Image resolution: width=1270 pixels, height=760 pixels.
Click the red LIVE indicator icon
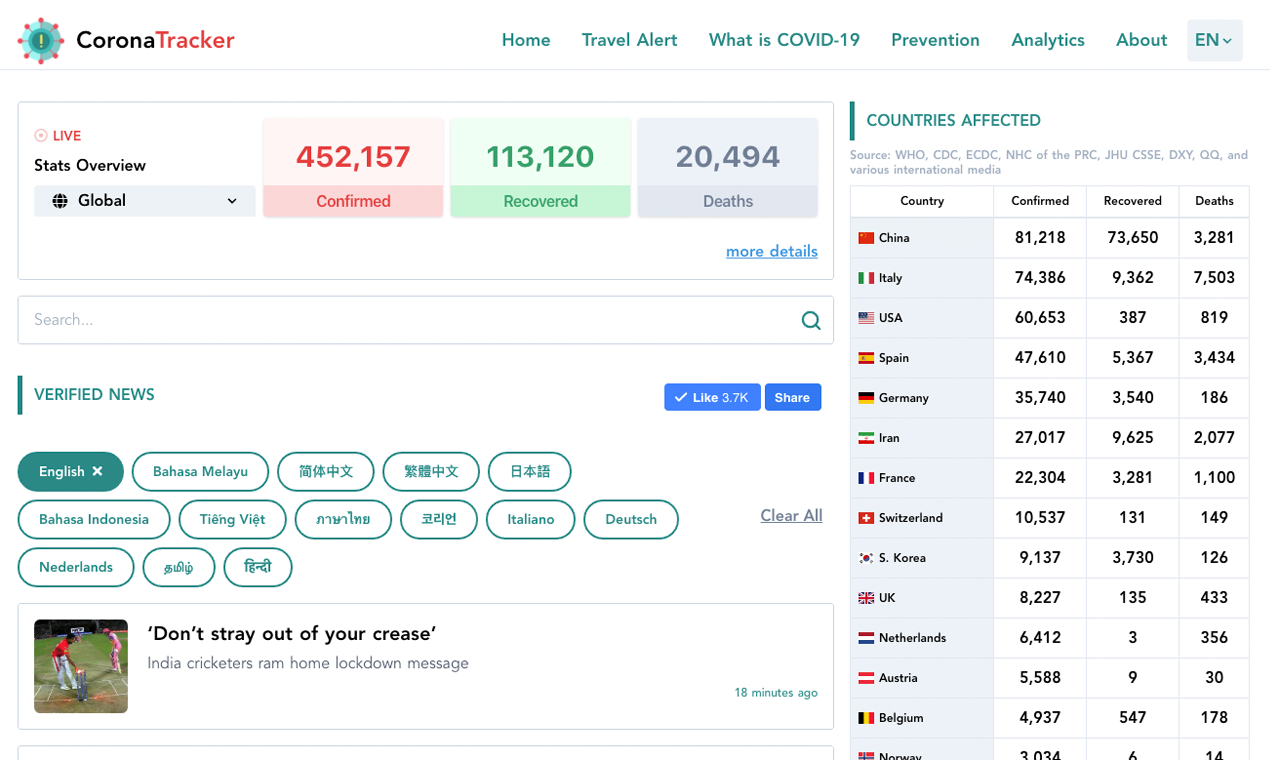point(41,136)
